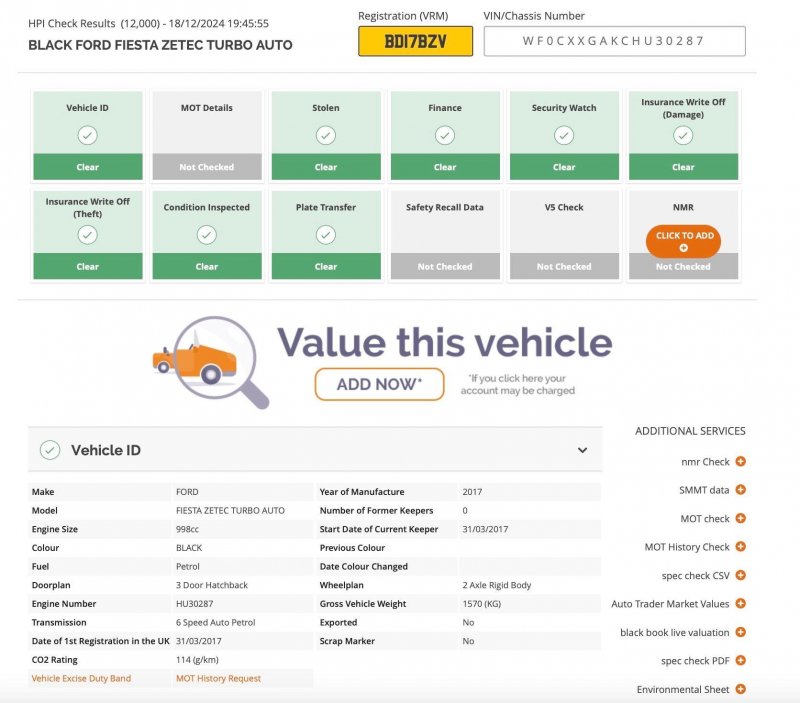Click the transmission value 6 Speed Auto Petrol

[215, 622]
